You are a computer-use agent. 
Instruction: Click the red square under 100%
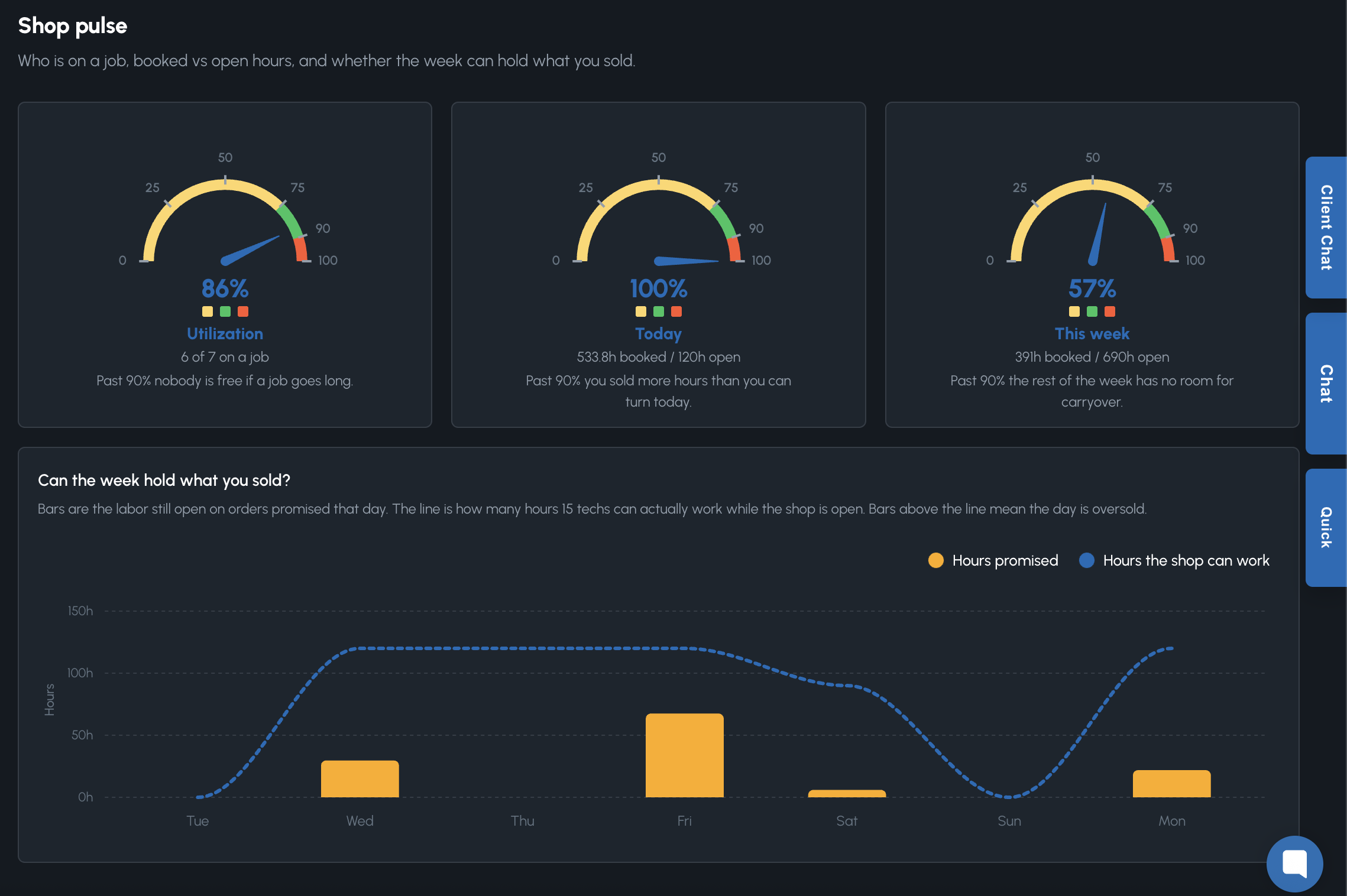click(676, 311)
